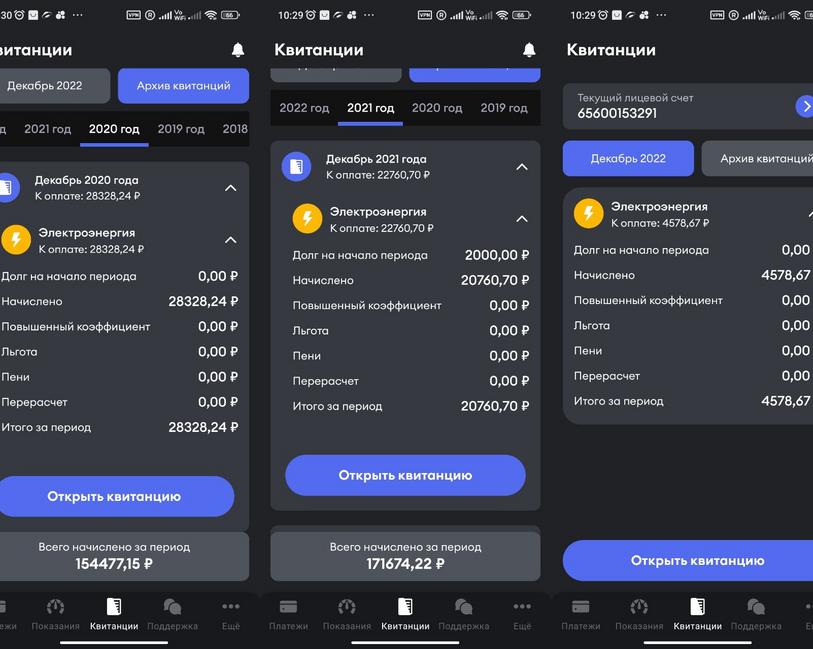Collapse the Декабрь 2021 года receipt section
This screenshot has width=813, height=649.
[521, 167]
